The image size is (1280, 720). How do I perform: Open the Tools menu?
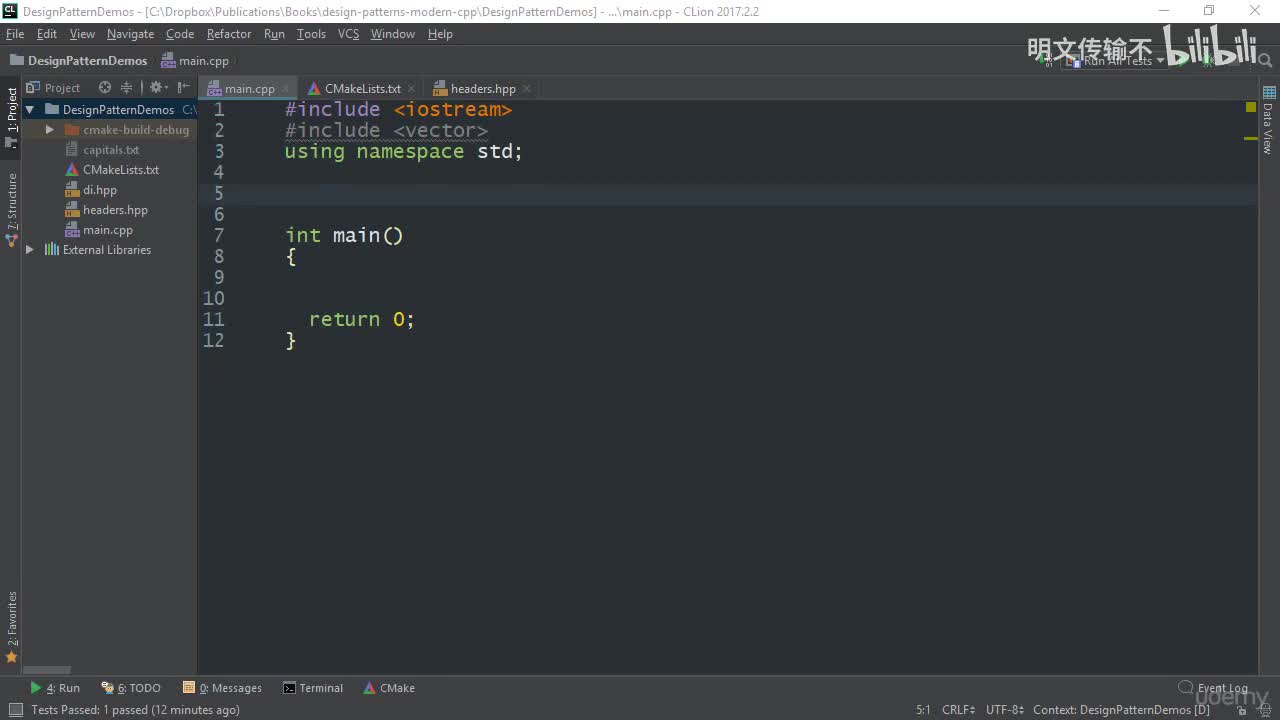(311, 34)
